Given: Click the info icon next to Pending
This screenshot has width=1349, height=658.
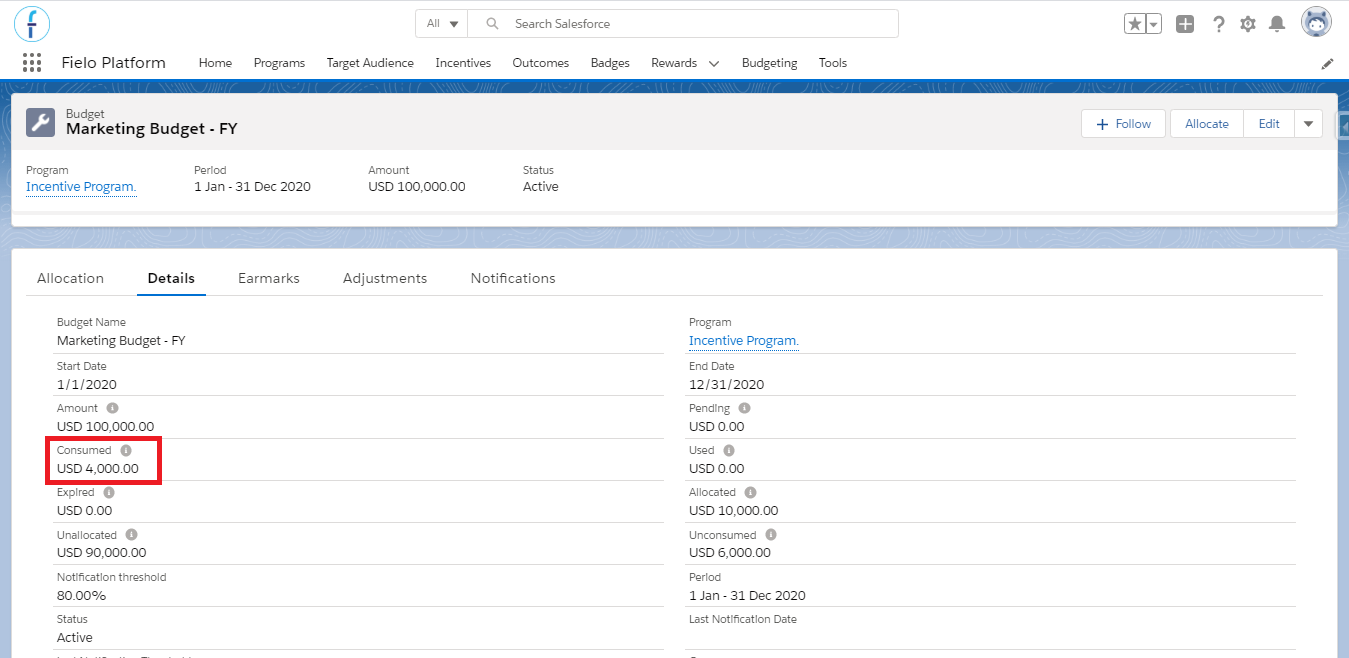Looking at the screenshot, I should pyautogui.click(x=744, y=408).
